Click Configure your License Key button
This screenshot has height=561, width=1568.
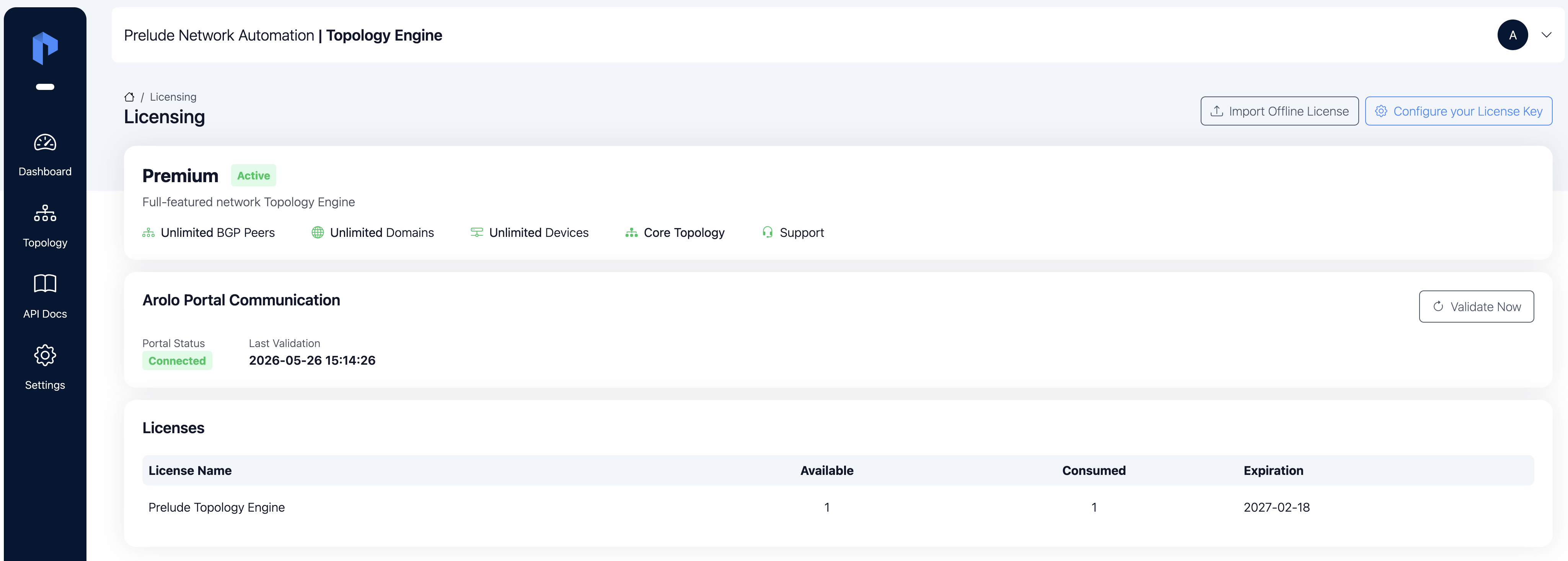(1459, 111)
